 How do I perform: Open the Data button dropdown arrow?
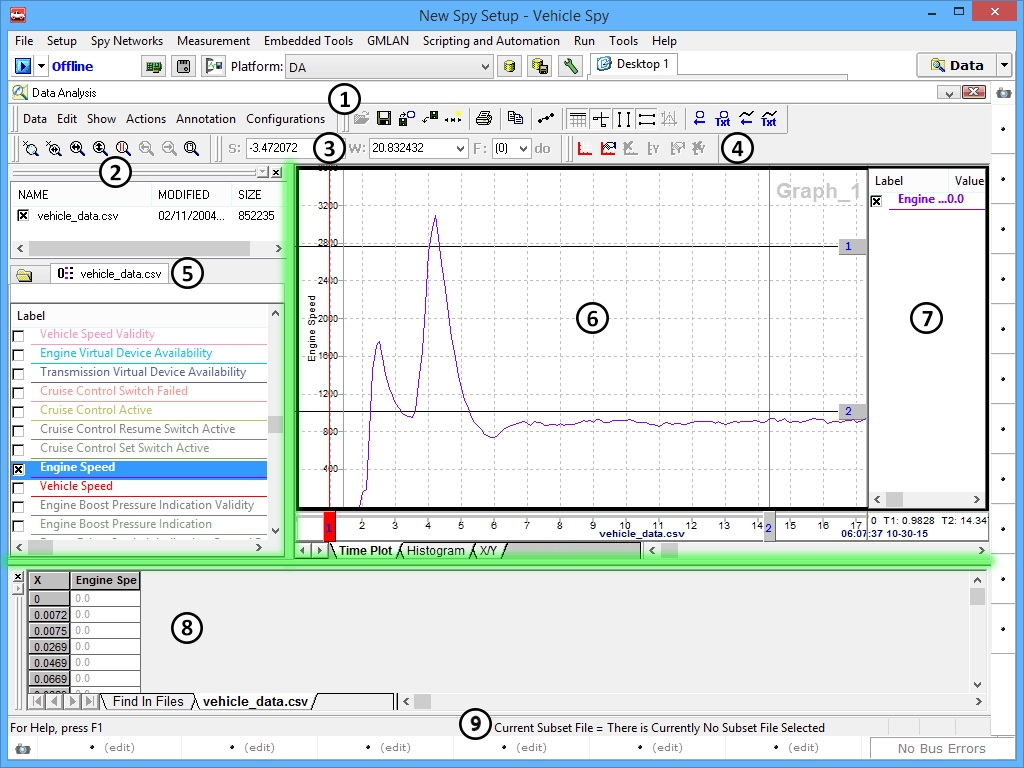pyautogui.click(x=1004, y=65)
